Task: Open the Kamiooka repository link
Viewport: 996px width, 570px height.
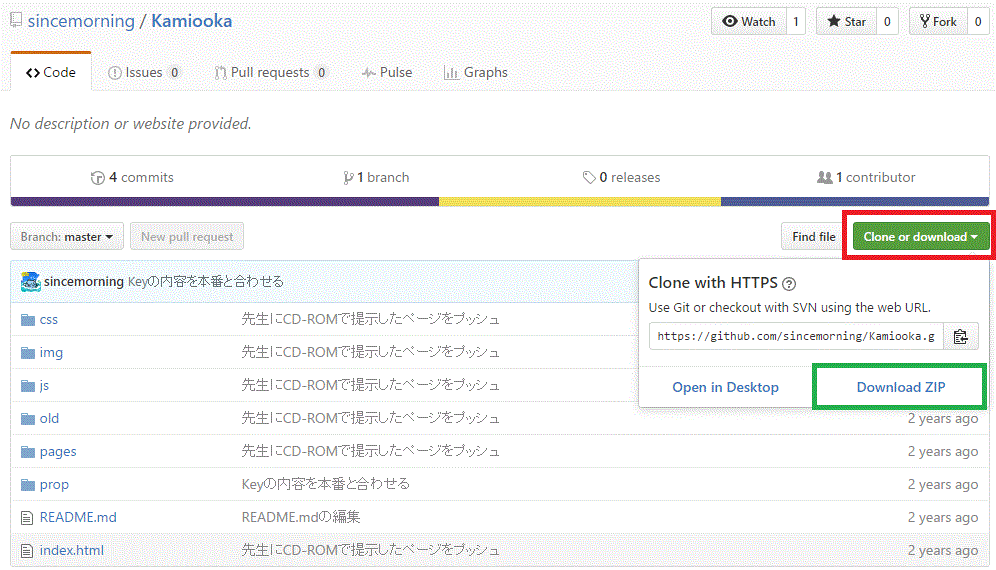Action: (191, 21)
